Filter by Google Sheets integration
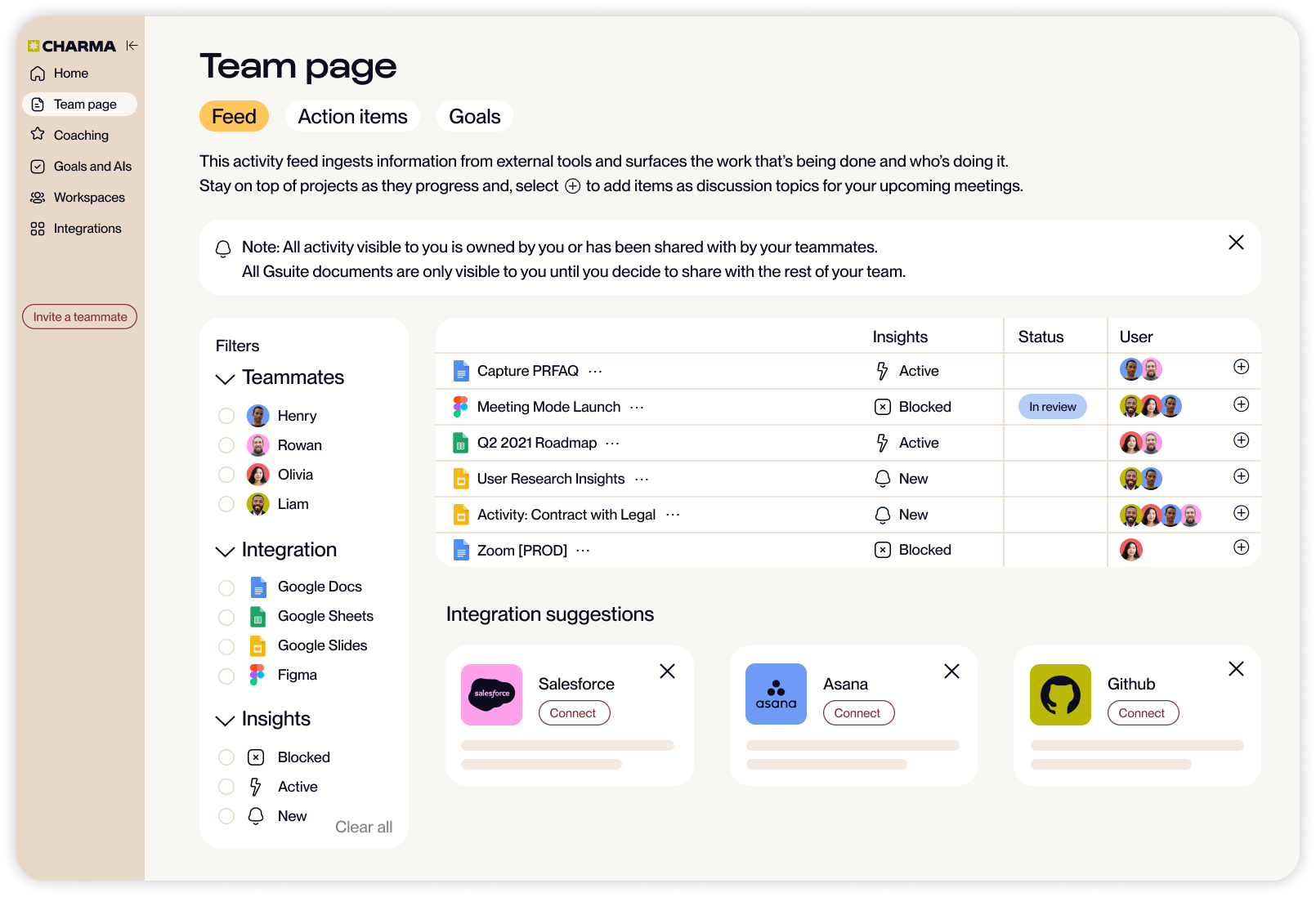1316x897 pixels. pos(226,617)
